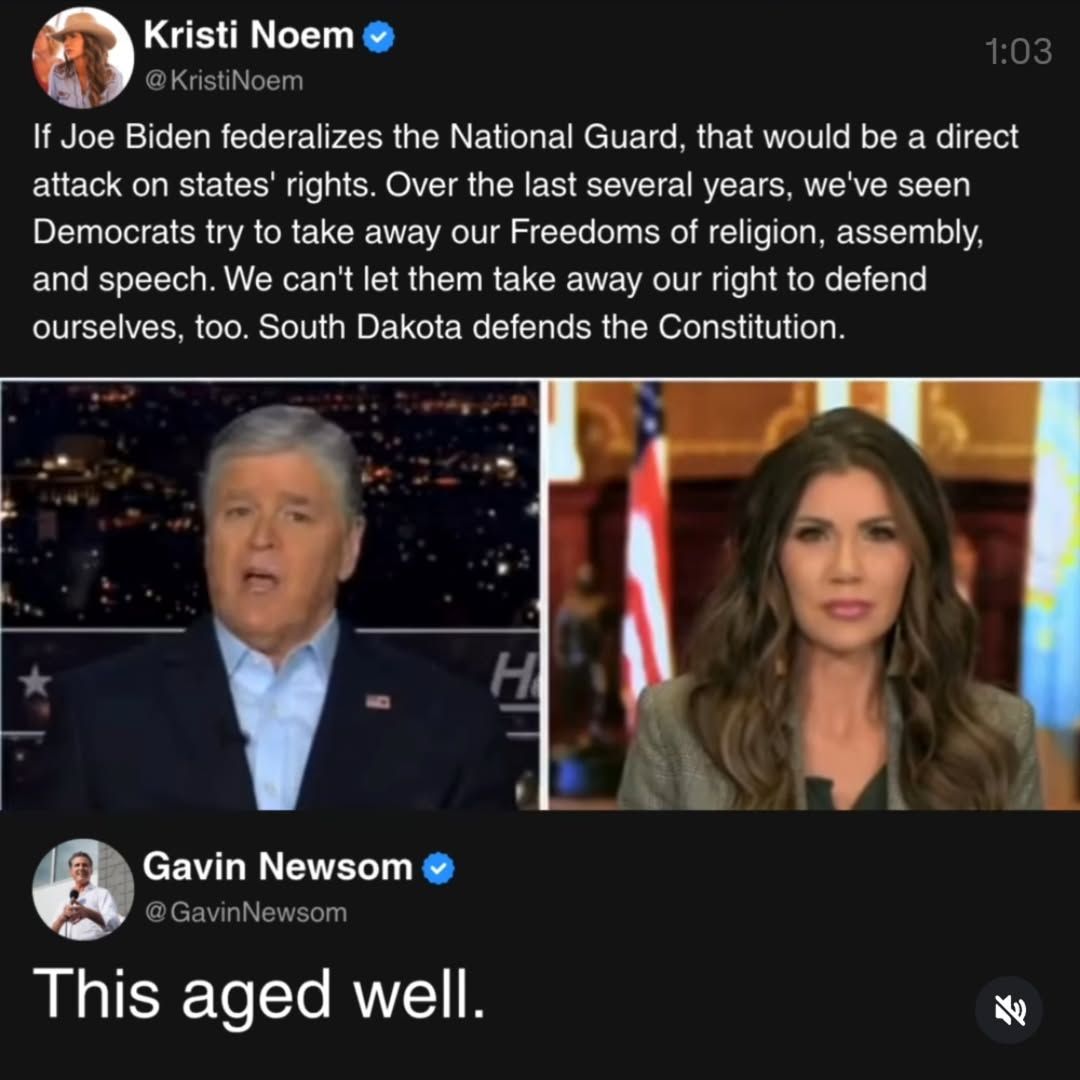This screenshot has width=1080, height=1080.
Task: Click the 1:03 video time indicator
Action: (x=1018, y=52)
